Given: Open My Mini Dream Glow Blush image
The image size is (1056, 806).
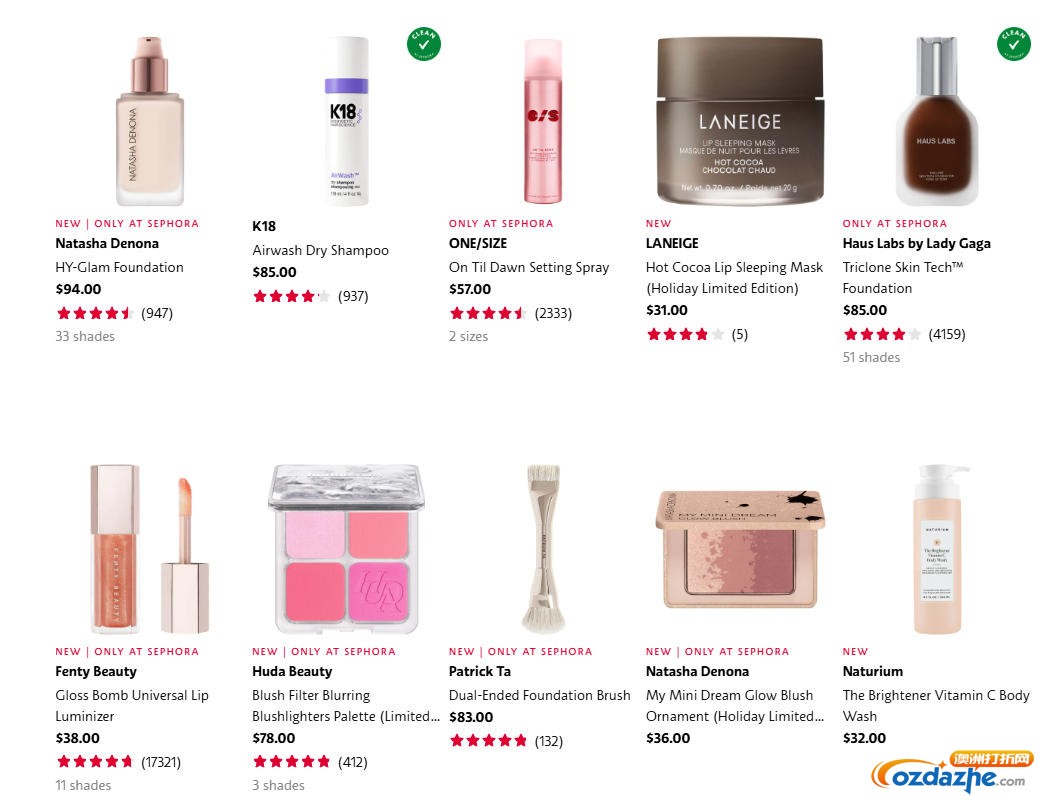Looking at the screenshot, I should click(739, 549).
